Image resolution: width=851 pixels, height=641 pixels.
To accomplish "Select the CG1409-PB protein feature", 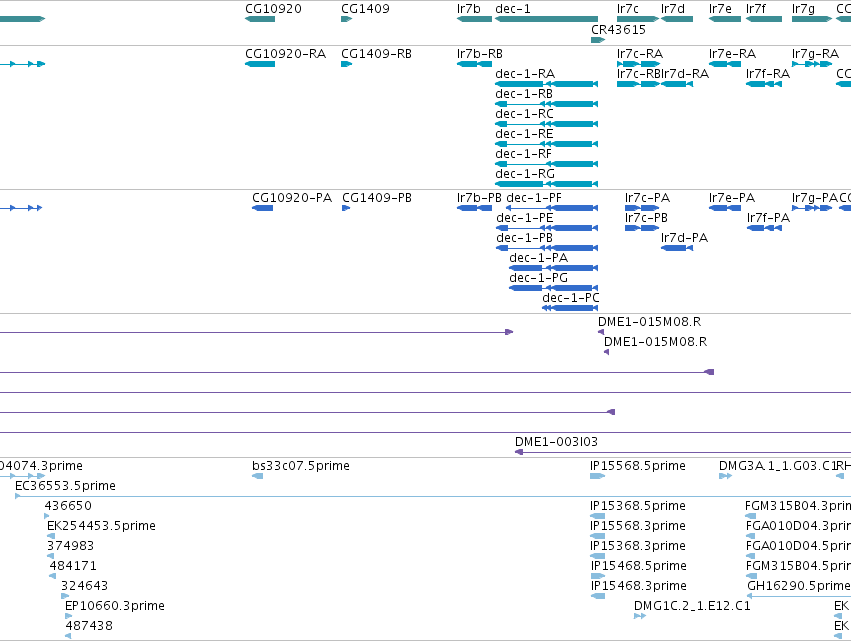I will pyautogui.click(x=346, y=208).
